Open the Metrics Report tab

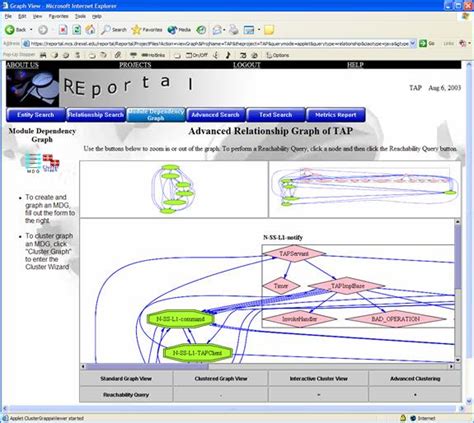pos(336,115)
